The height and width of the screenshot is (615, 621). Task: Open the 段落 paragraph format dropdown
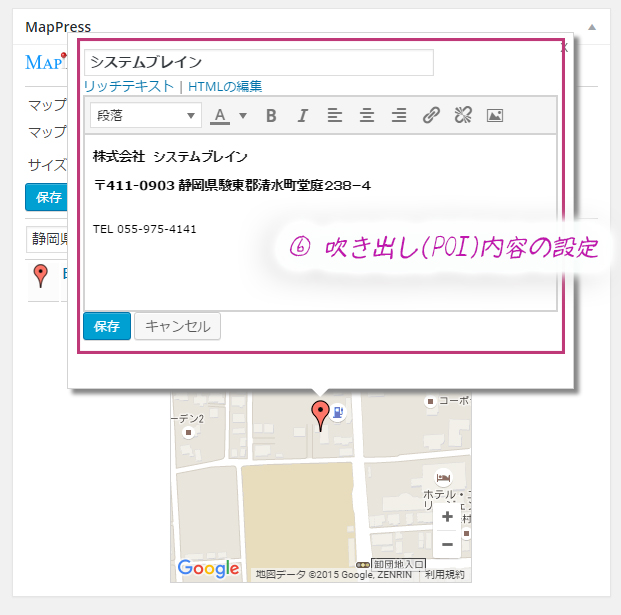tap(145, 115)
